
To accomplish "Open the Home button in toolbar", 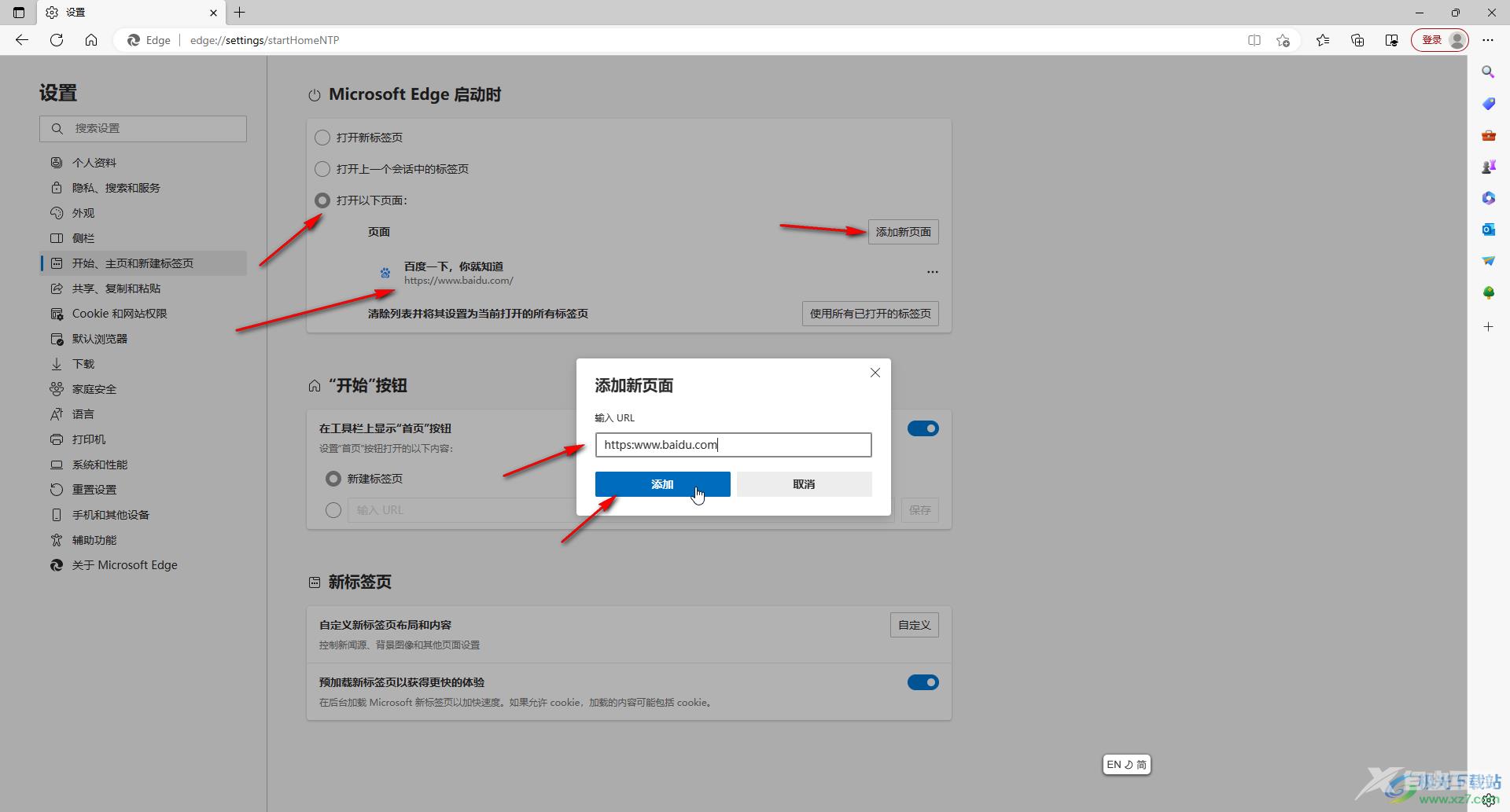I will 91,40.
